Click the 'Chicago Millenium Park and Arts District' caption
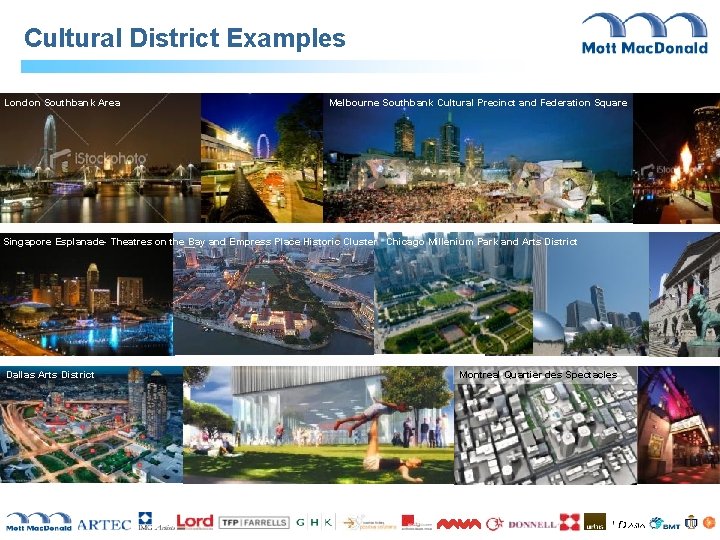Screen dimensions: 720x540 (481, 242)
